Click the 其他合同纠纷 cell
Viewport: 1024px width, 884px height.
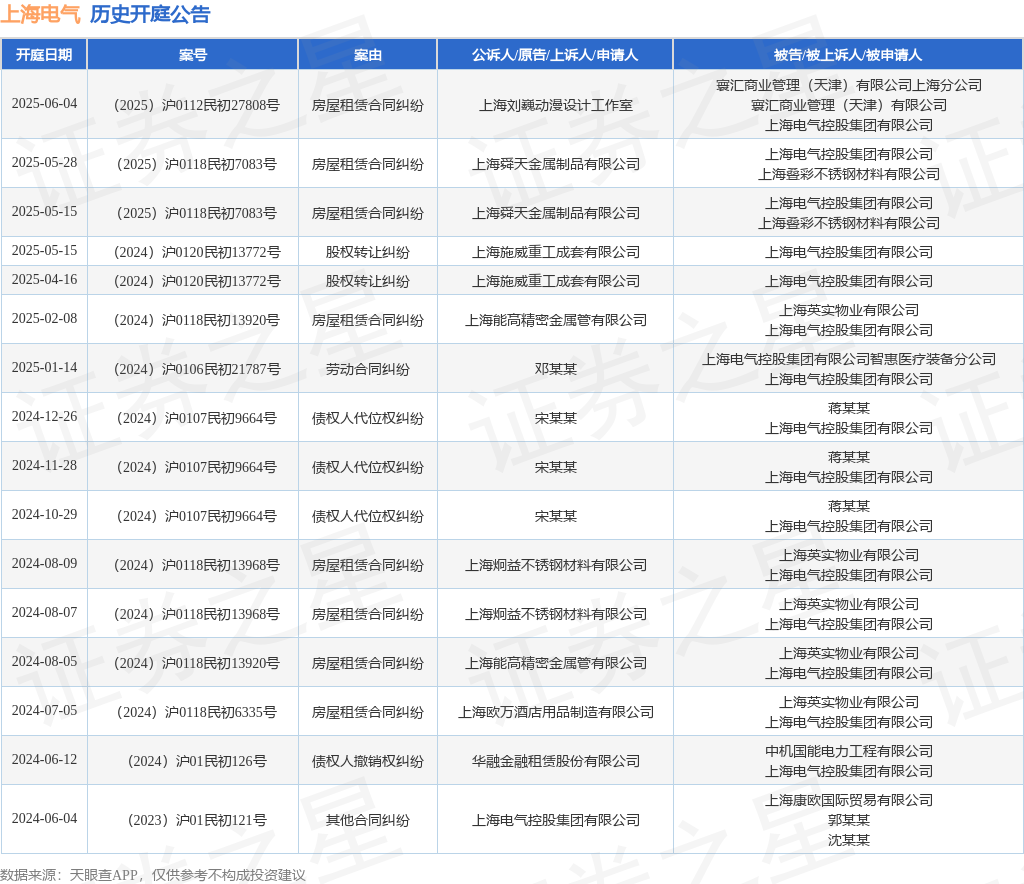tap(368, 820)
